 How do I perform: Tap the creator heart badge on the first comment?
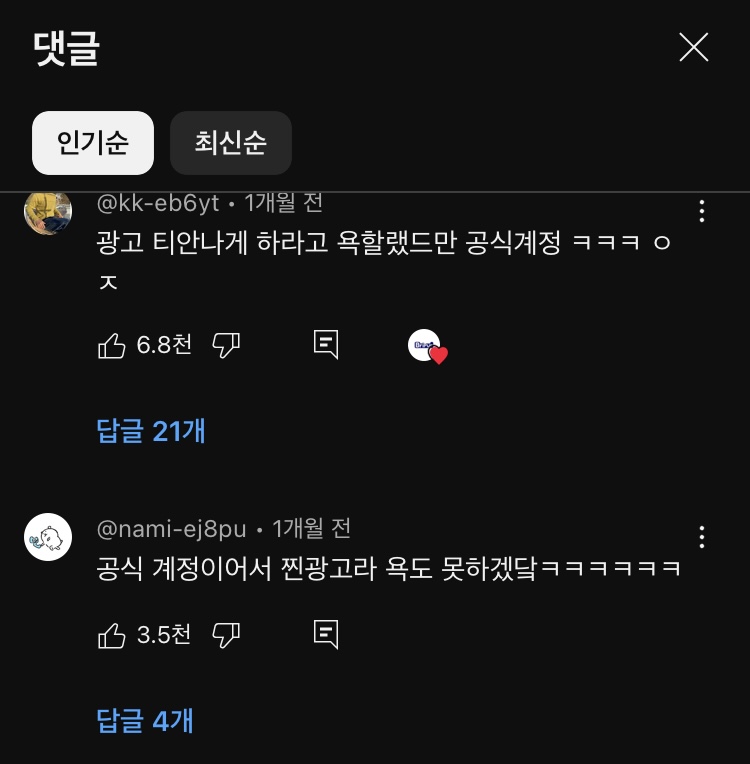tap(427, 346)
